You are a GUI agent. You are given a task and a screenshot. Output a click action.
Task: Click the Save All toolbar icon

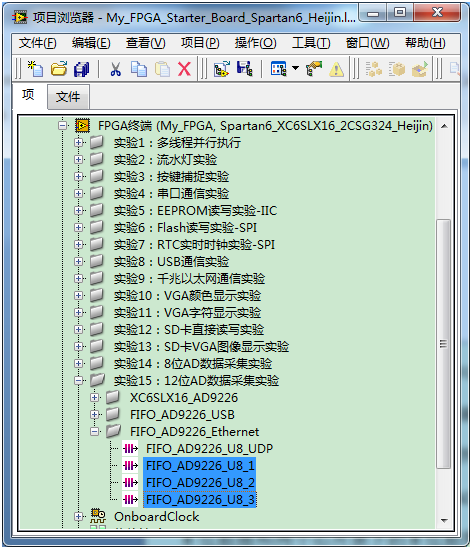[x=81, y=69]
